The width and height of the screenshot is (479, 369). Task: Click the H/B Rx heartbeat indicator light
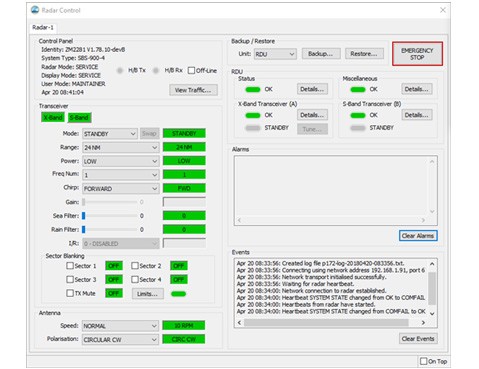click(x=156, y=70)
